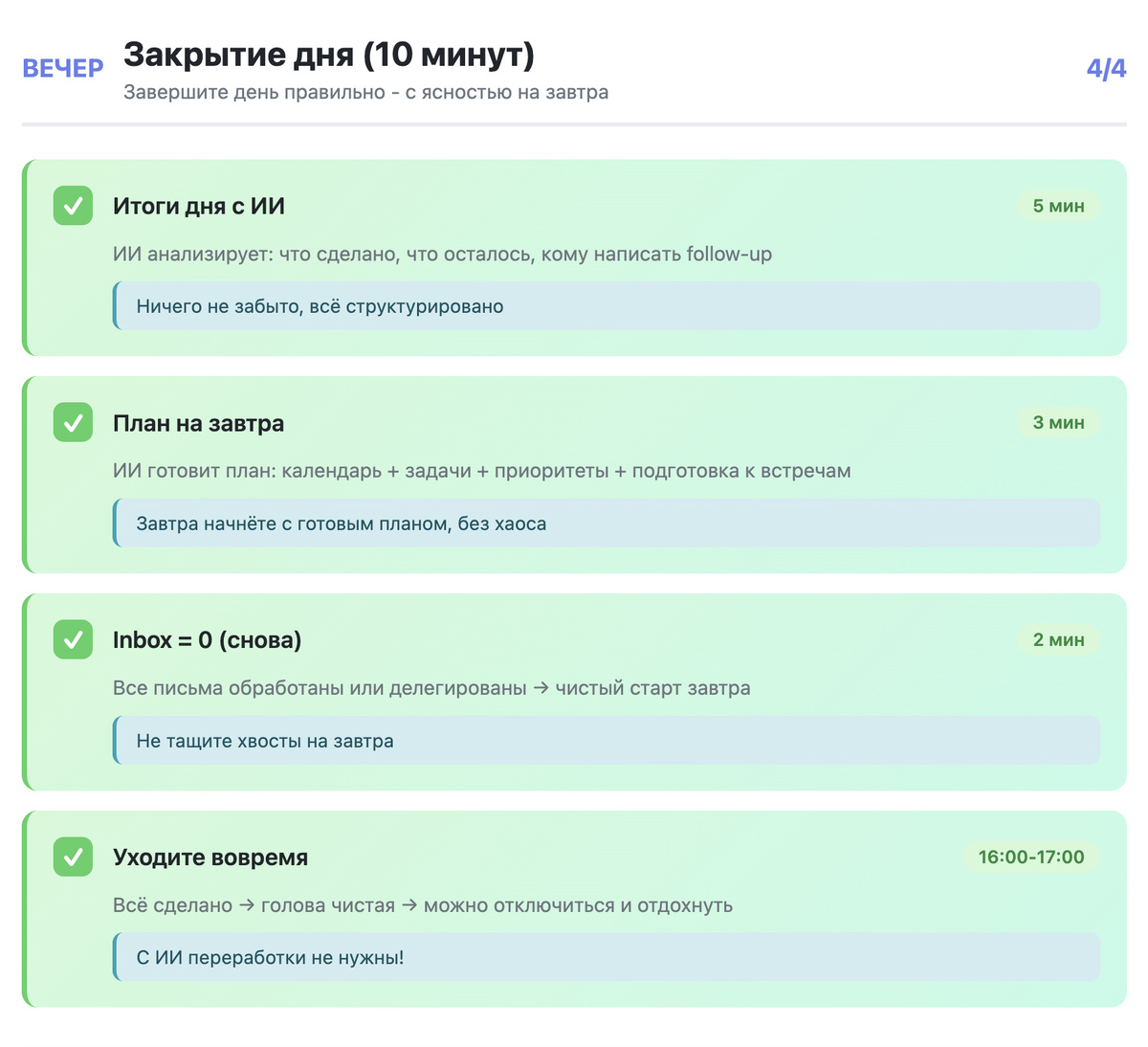Toggle the Inbox = 0 (снова) checkbox

click(x=73, y=639)
